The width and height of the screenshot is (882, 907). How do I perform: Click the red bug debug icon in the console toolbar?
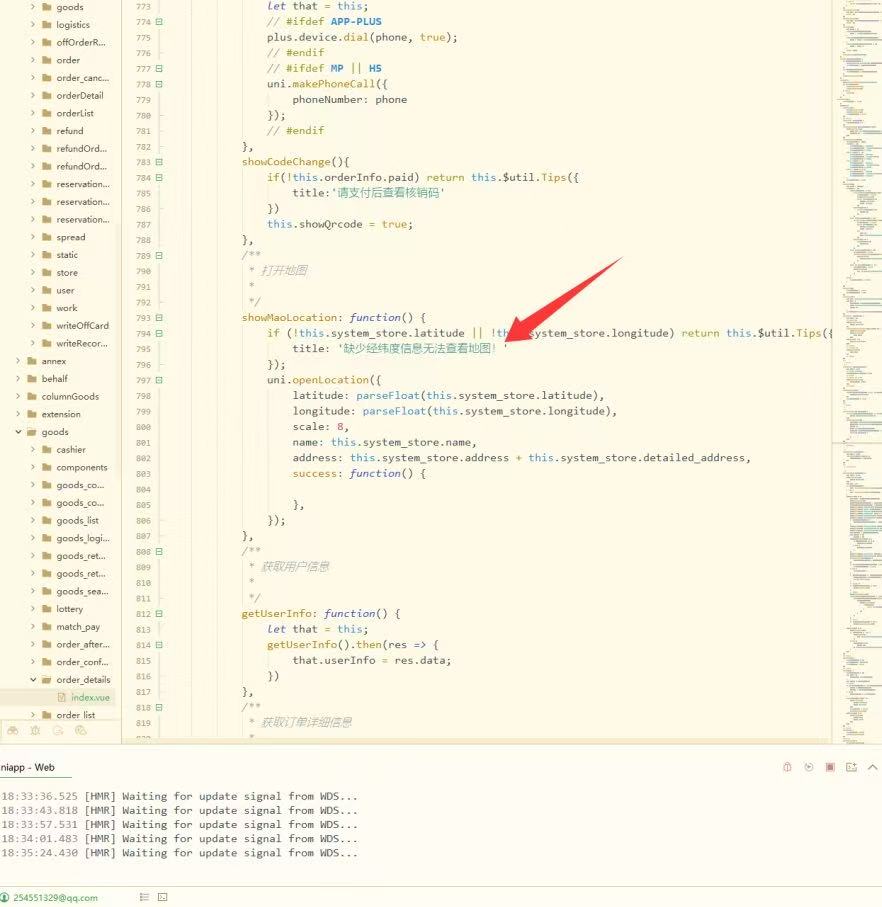pos(787,767)
